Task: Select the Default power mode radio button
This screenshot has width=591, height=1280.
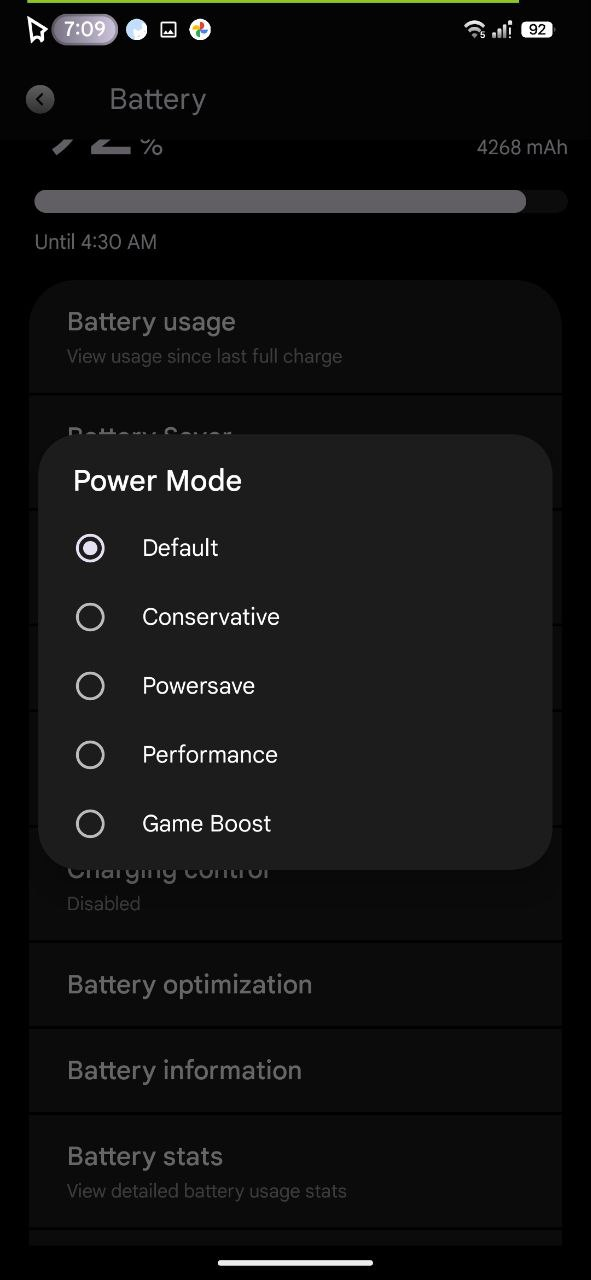Action: 90,548
